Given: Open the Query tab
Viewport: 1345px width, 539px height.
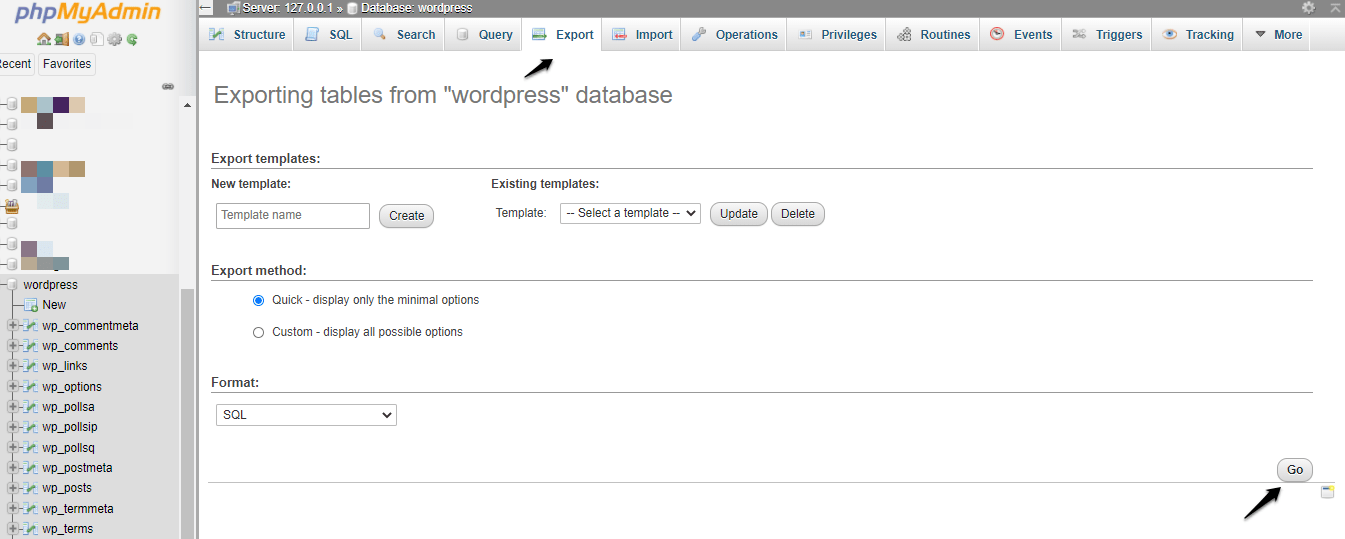Looking at the screenshot, I should coord(484,34).
